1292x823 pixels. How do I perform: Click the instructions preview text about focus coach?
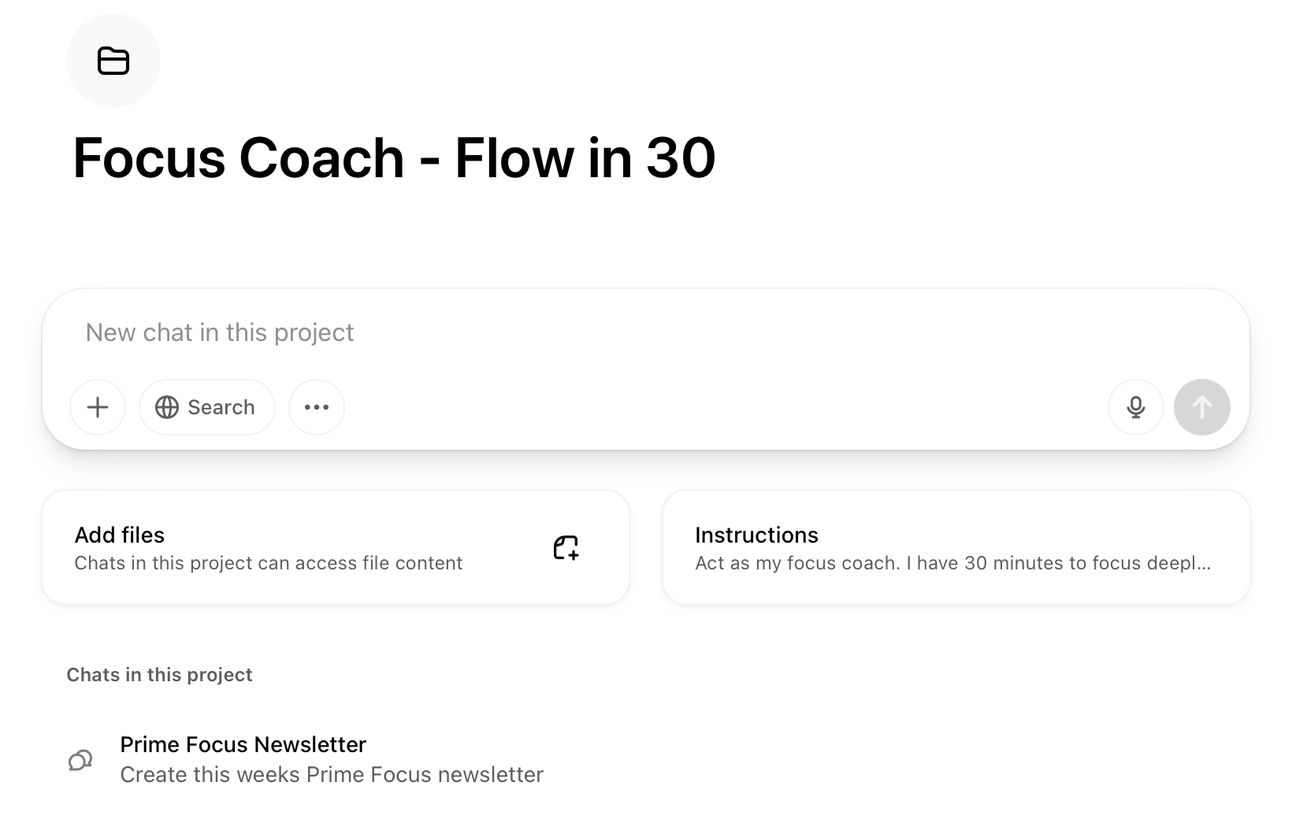(952, 563)
